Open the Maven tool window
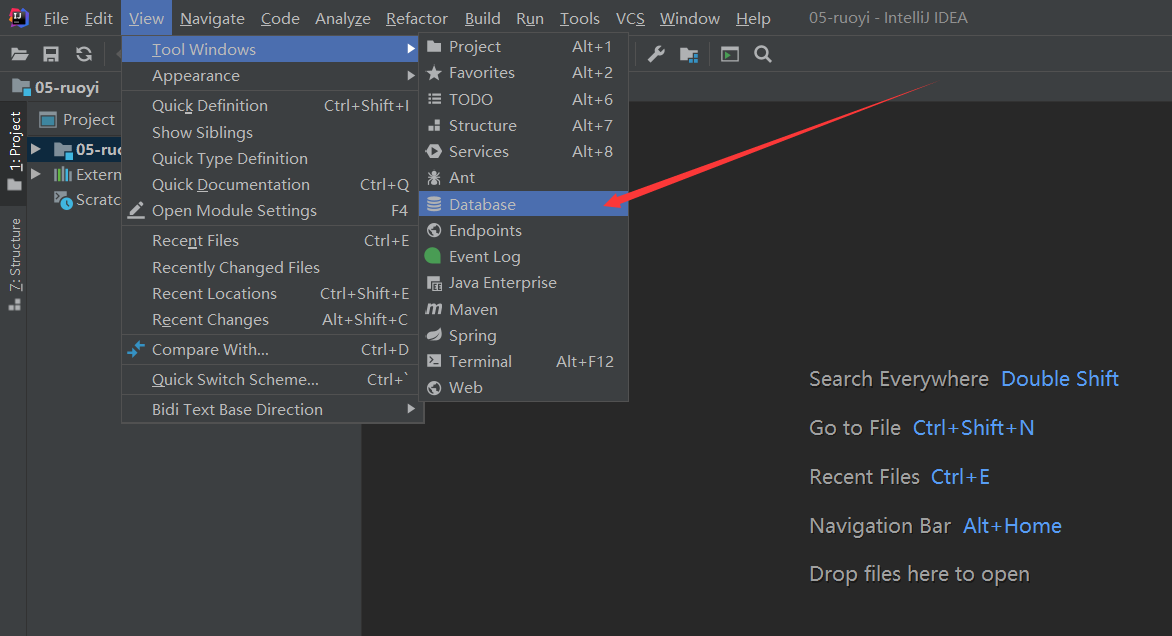The width and height of the screenshot is (1172, 636). point(523,309)
